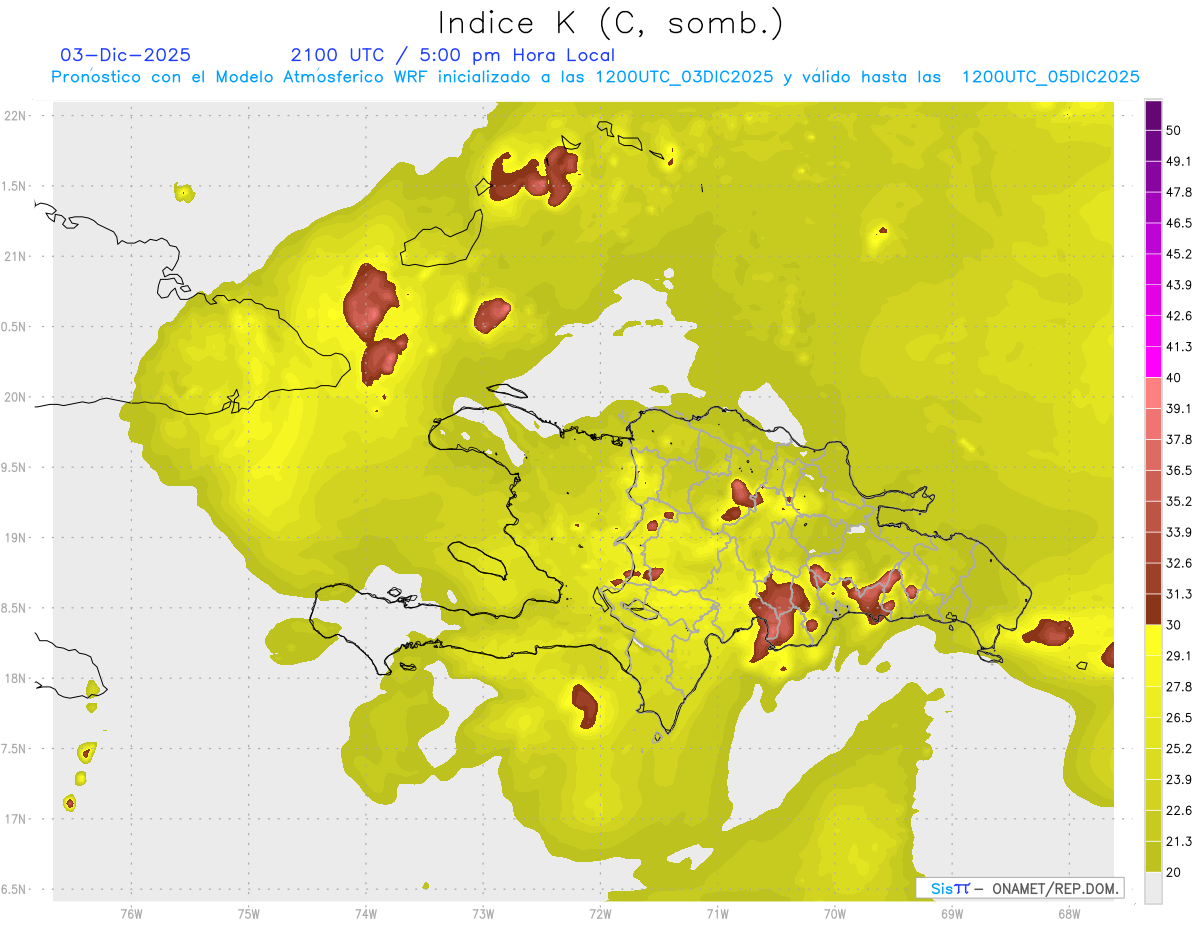Click the '25.2' value on the color scale
1200x927 pixels.
click(x=1178, y=748)
